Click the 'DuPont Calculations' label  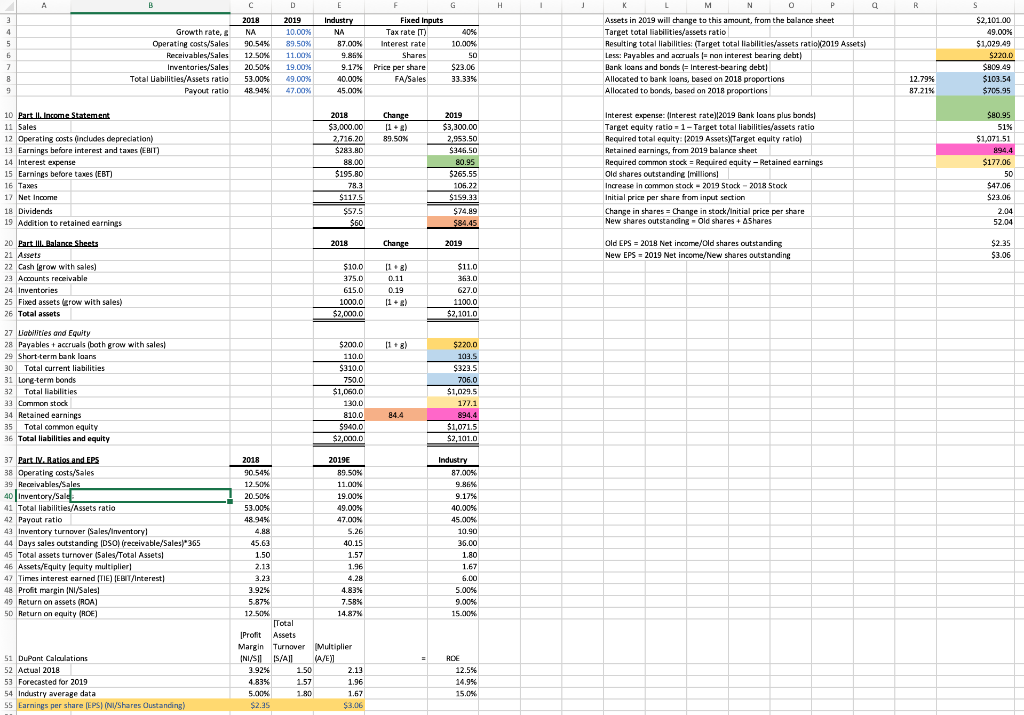pyautogui.click(x=53, y=659)
